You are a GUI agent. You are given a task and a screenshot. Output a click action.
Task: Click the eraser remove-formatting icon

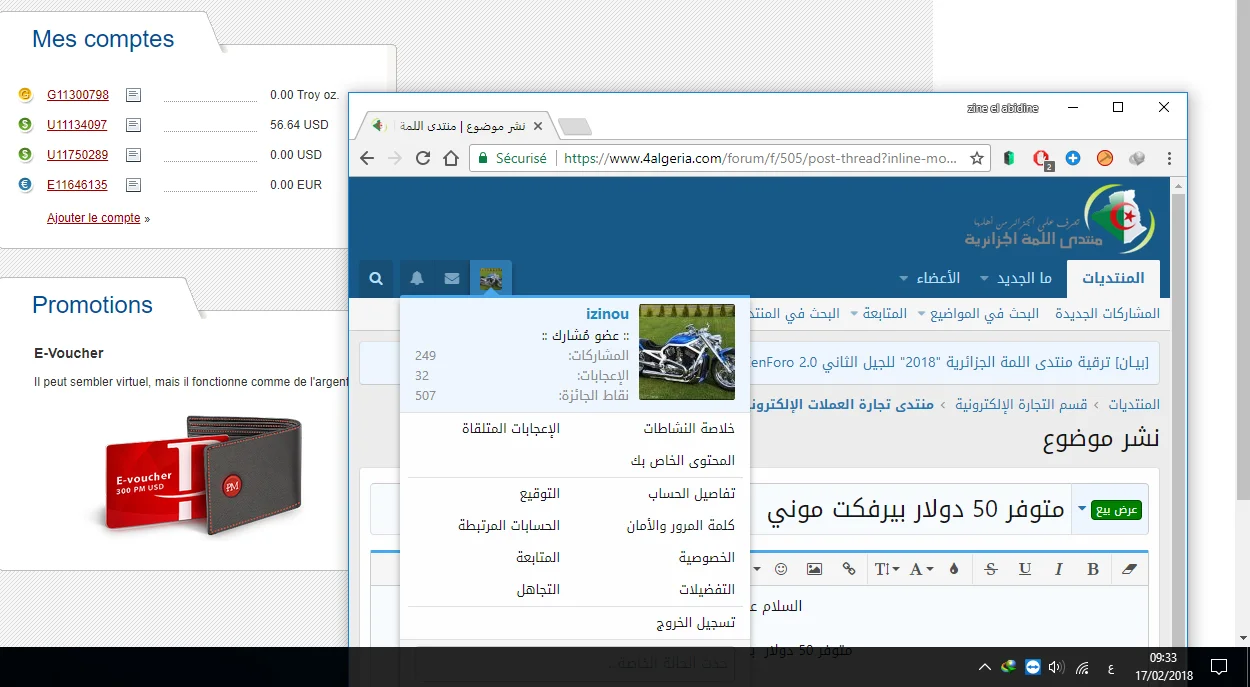point(1130,569)
